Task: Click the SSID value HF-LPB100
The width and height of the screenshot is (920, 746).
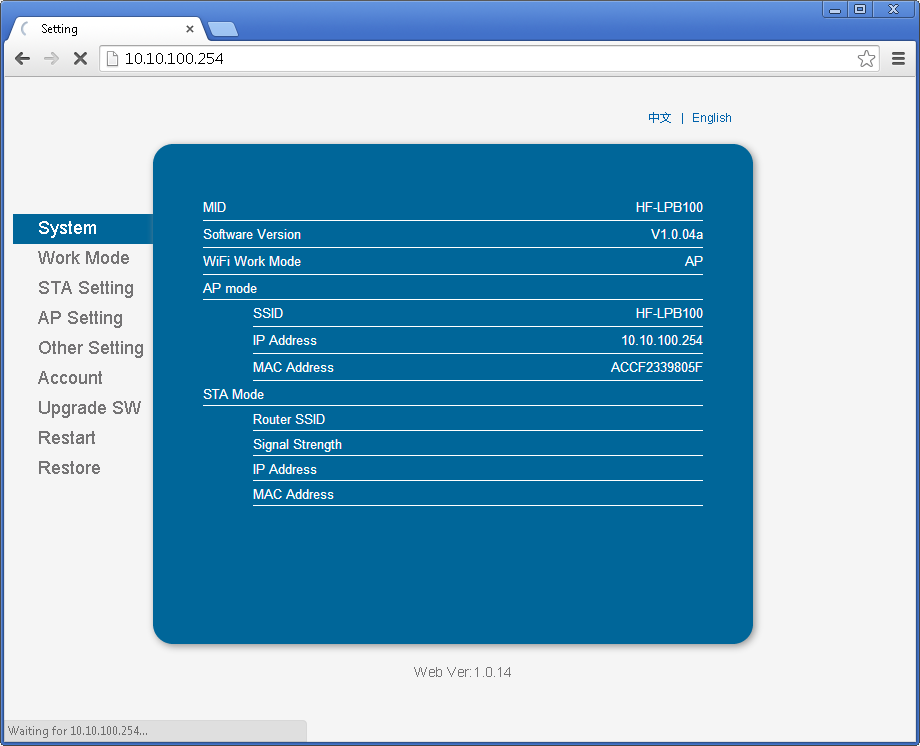Action: point(669,313)
